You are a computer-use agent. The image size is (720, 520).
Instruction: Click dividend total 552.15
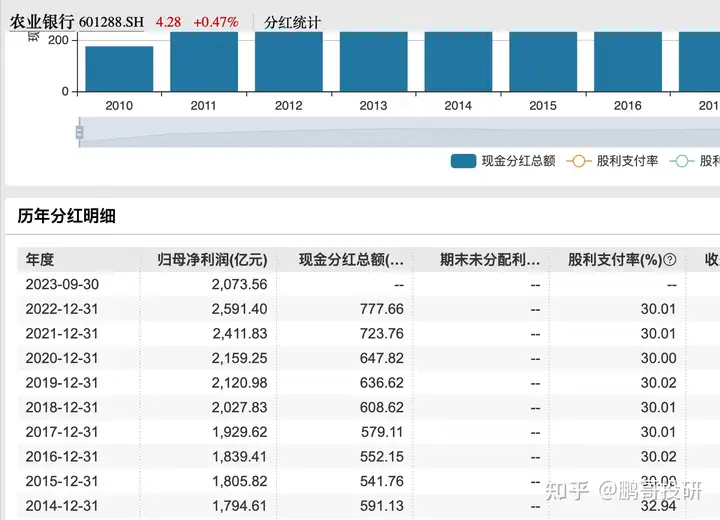click(x=382, y=457)
